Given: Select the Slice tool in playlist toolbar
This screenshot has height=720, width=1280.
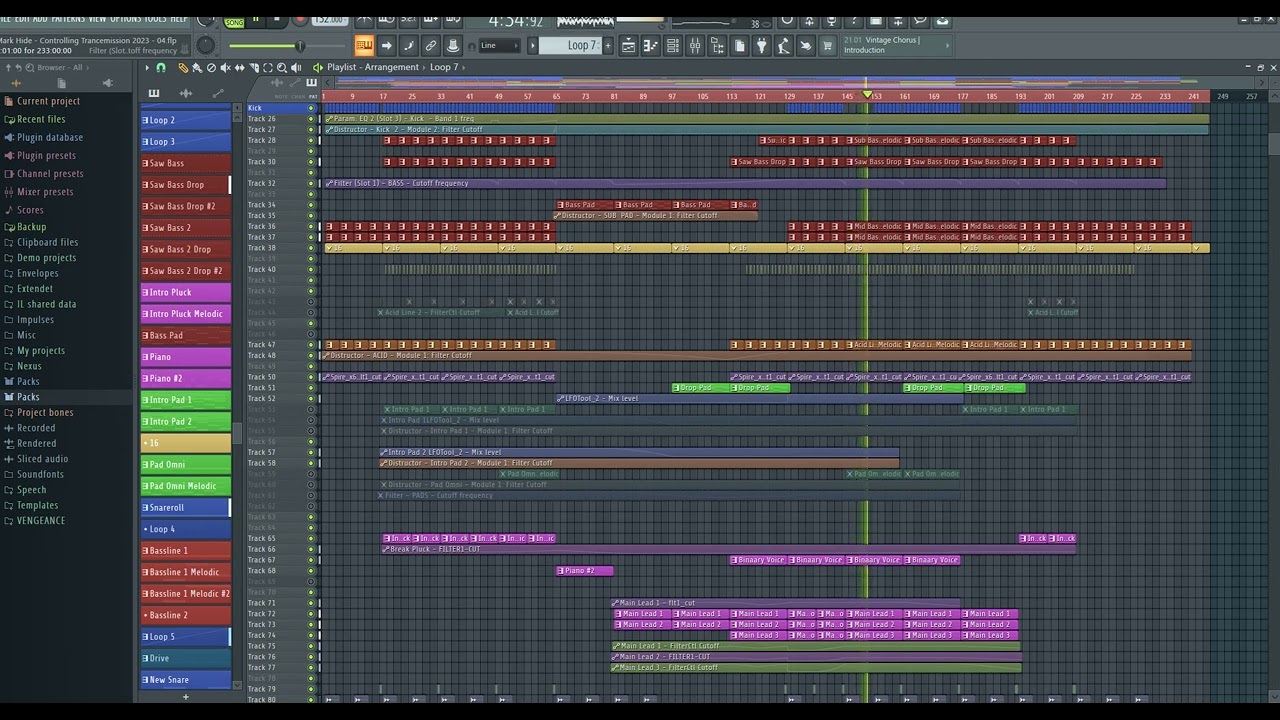Looking at the screenshot, I should click(x=253, y=68).
